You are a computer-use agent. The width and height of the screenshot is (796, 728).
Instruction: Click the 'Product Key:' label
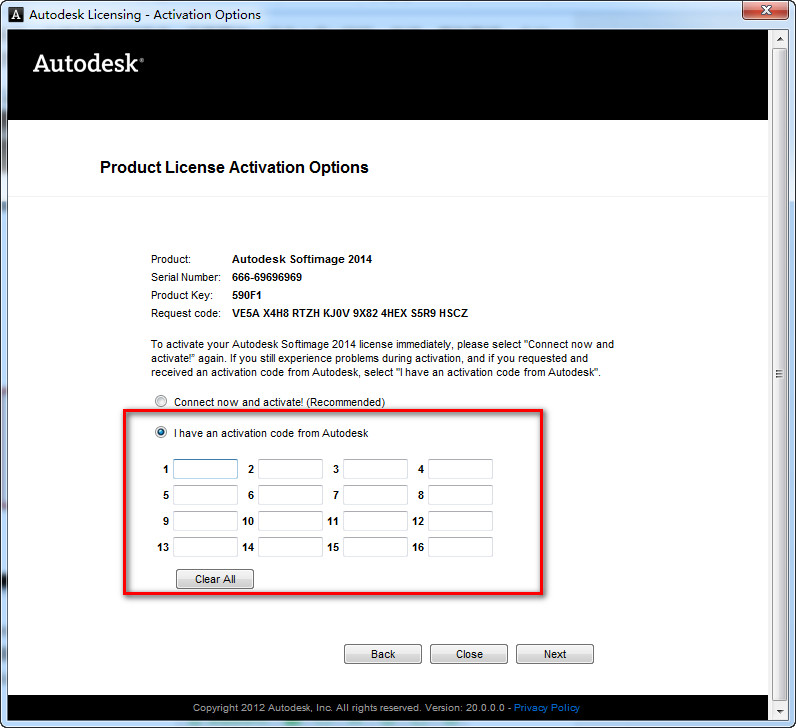click(x=182, y=295)
